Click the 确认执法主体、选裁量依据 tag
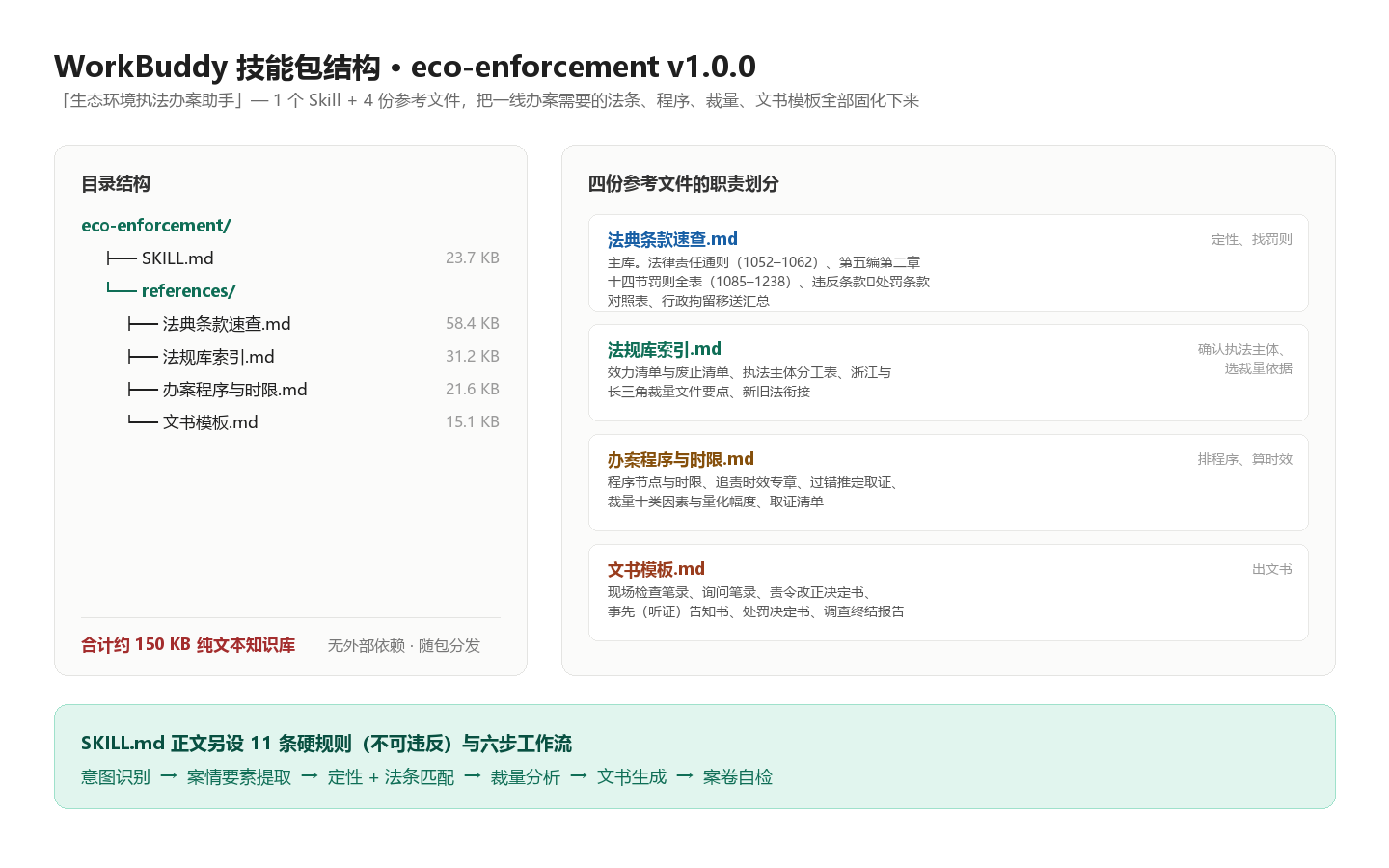This screenshot has width=1389, height=868. coord(1245,359)
